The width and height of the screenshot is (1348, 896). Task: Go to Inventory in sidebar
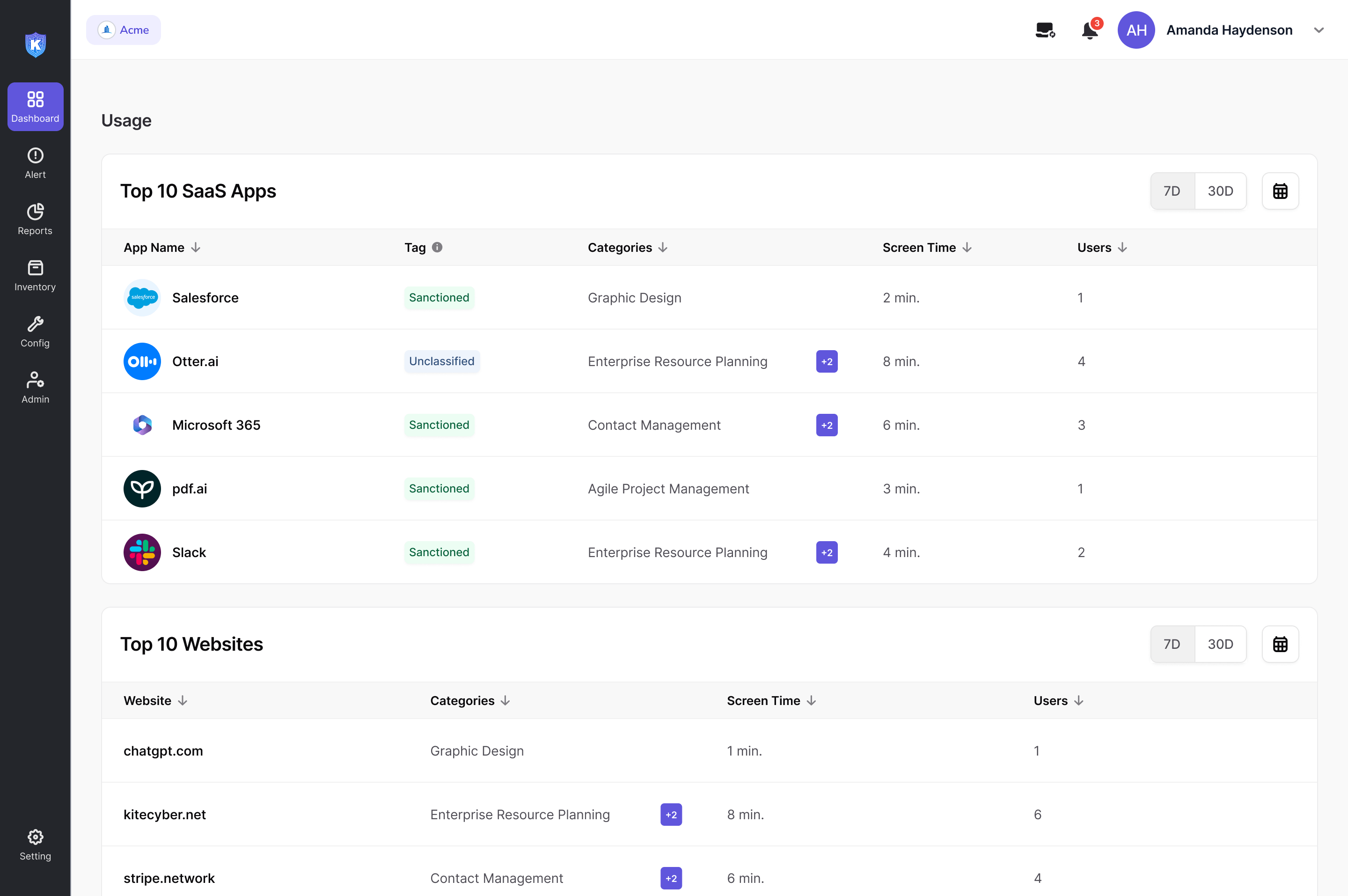pyautogui.click(x=35, y=275)
